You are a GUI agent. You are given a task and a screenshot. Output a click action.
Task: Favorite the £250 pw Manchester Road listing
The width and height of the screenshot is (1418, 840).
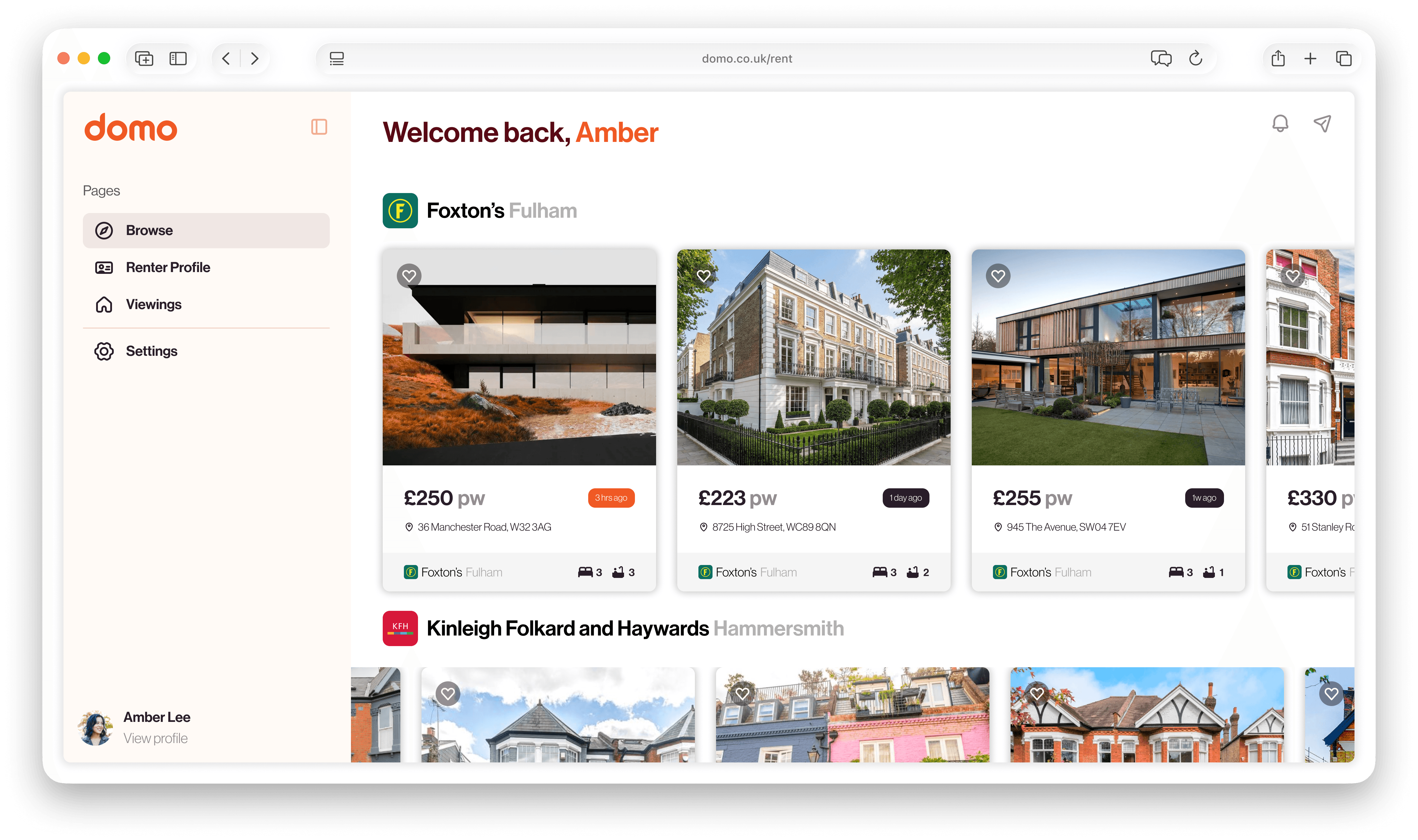(x=409, y=276)
